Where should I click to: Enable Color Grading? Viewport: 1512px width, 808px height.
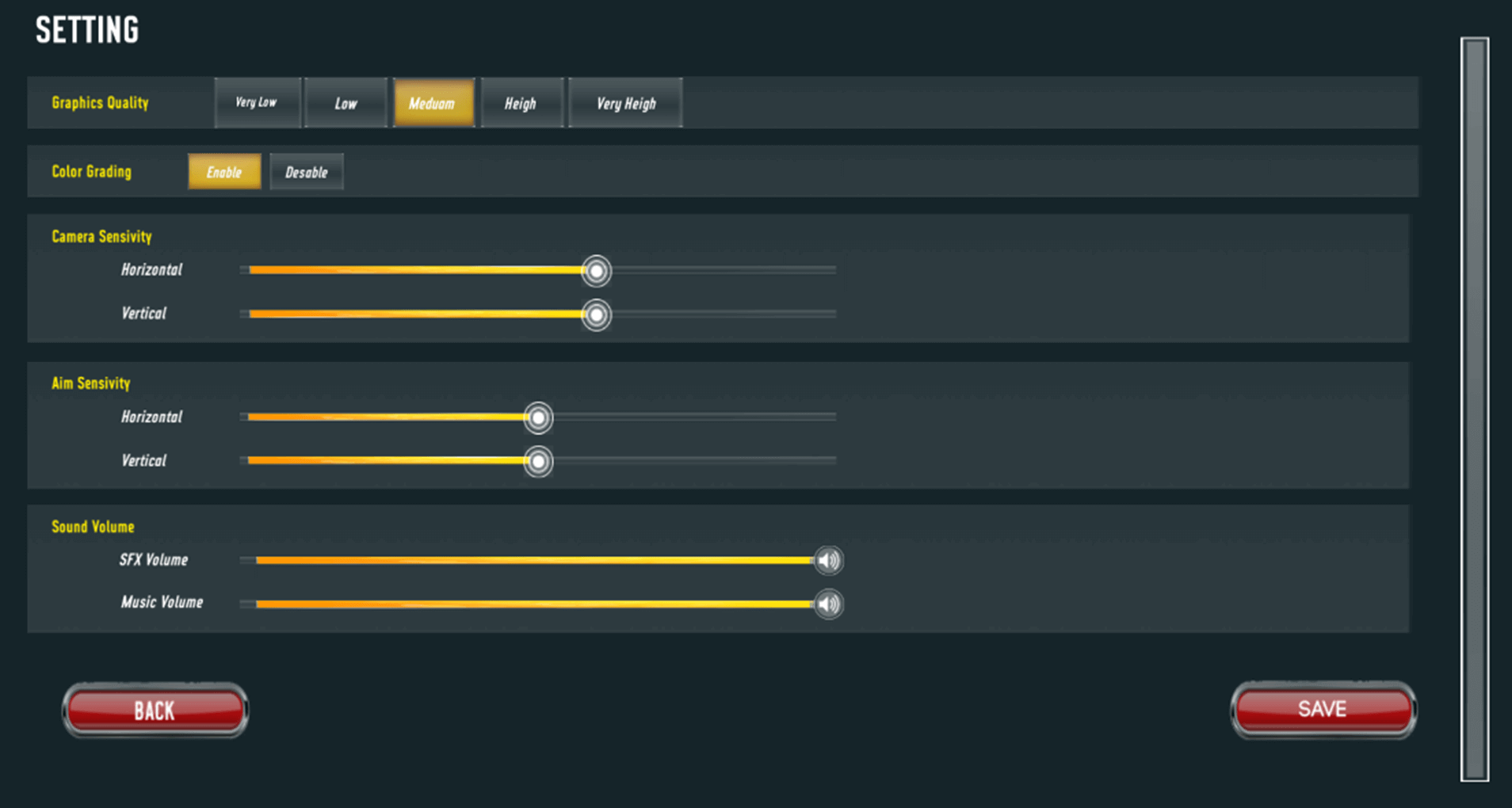pos(224,172)
